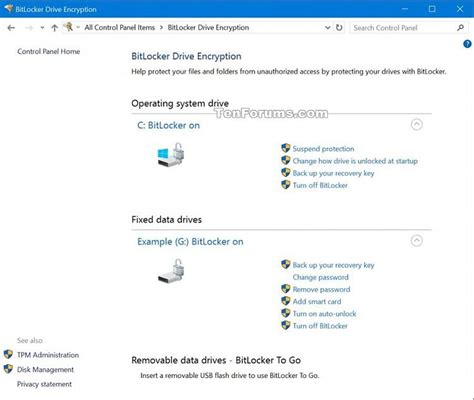Click Add smart card link

click(x=317, y=302)
